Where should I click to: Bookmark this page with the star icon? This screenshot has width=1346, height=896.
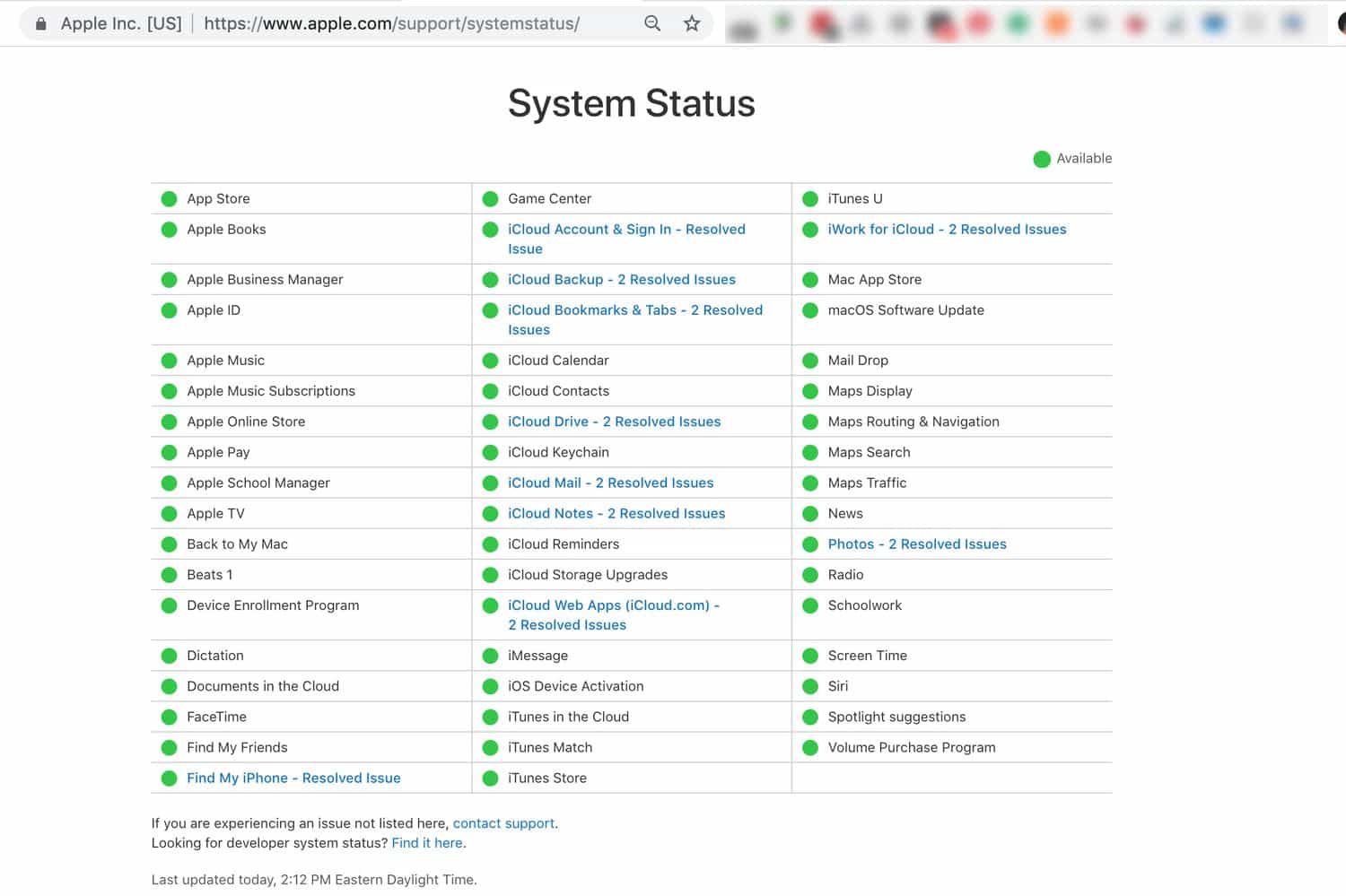(692, 23)
